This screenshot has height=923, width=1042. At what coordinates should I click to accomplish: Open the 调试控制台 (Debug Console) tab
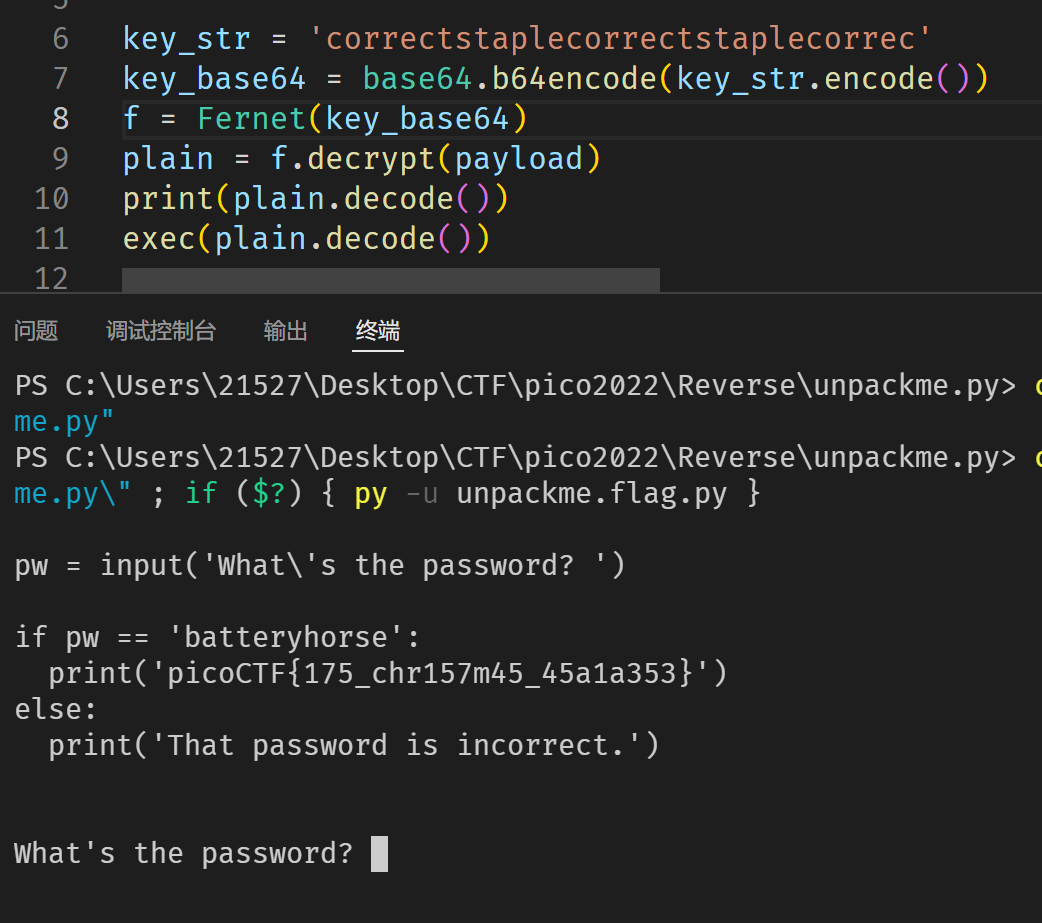point(161,331)
